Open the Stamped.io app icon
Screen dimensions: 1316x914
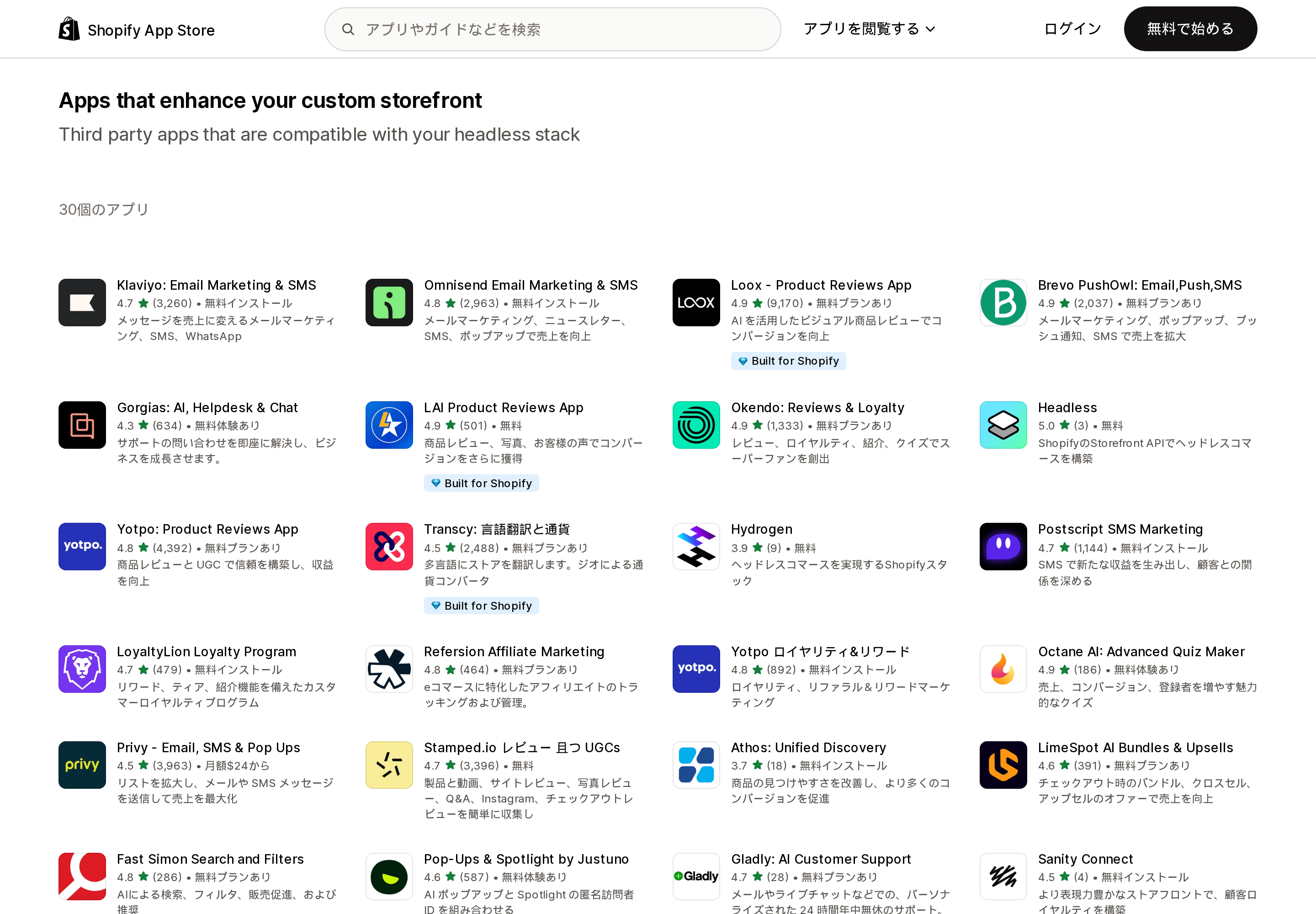coord(389,765)
